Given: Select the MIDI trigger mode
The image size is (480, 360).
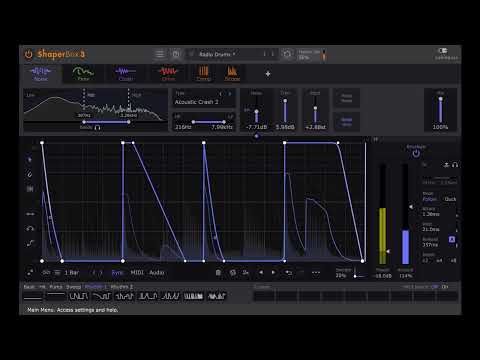Looking at the screenshot, I should (x=137, y=273).
